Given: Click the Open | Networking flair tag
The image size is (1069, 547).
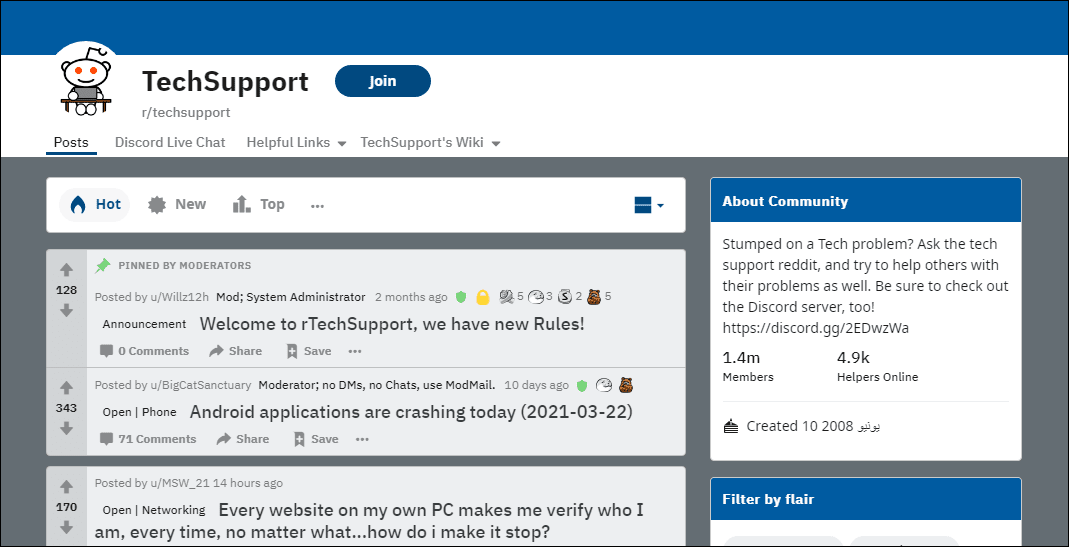Looking at the screenshot, I should tap(154, 509).
